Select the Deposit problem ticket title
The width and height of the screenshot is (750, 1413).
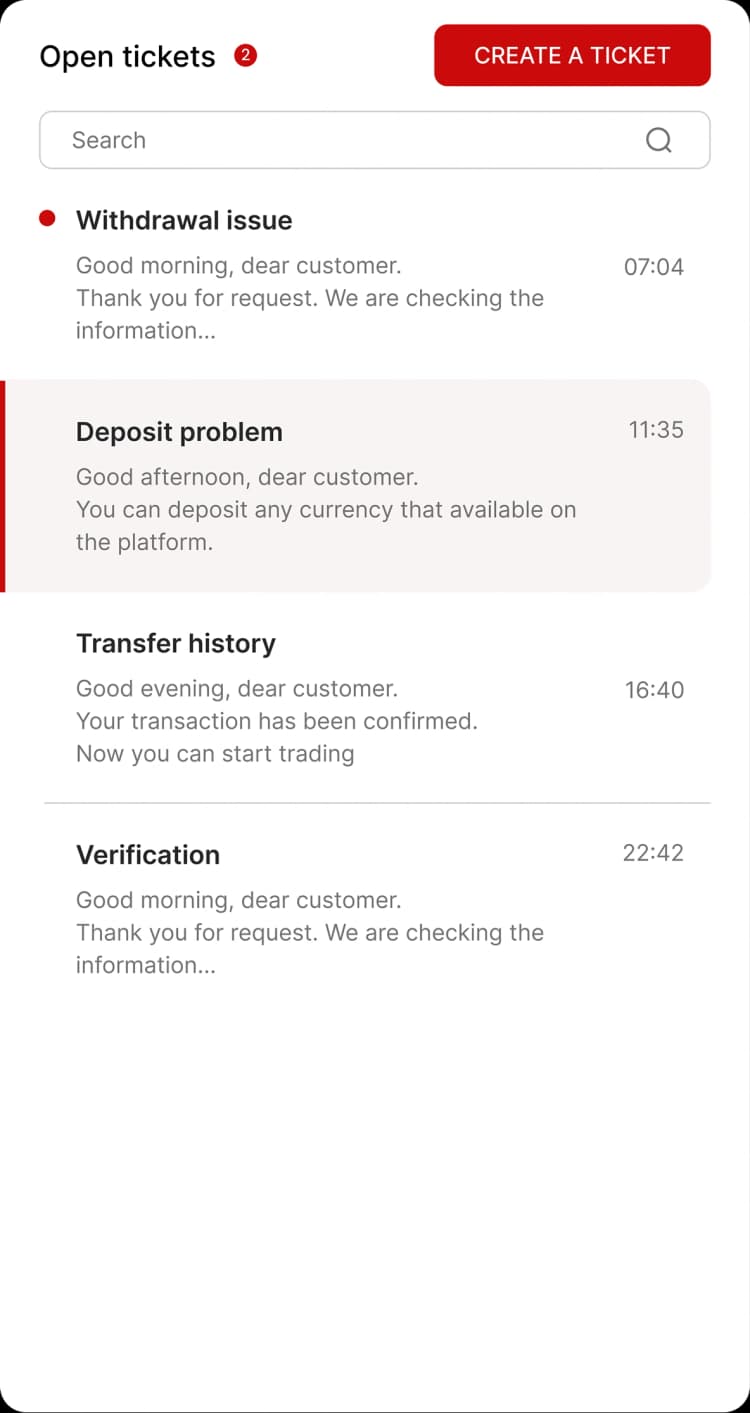point(179,432)
